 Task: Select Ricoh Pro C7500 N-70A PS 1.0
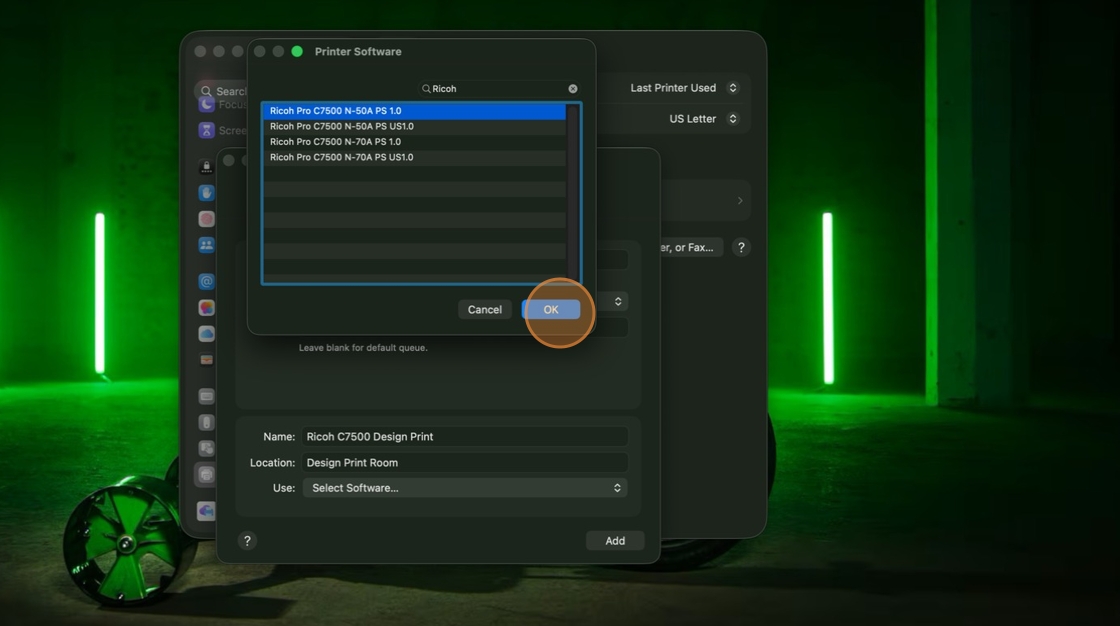pyautogui.click(x=414, y=141)
